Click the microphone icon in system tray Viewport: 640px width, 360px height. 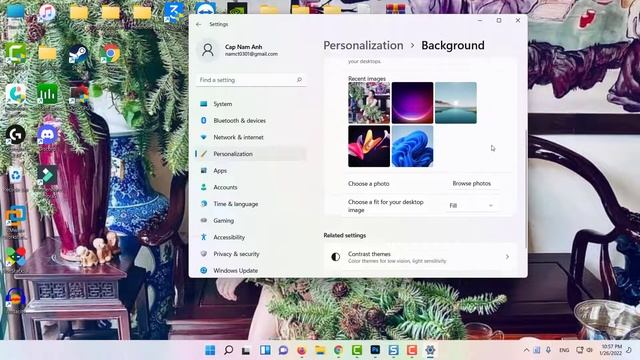548,350
